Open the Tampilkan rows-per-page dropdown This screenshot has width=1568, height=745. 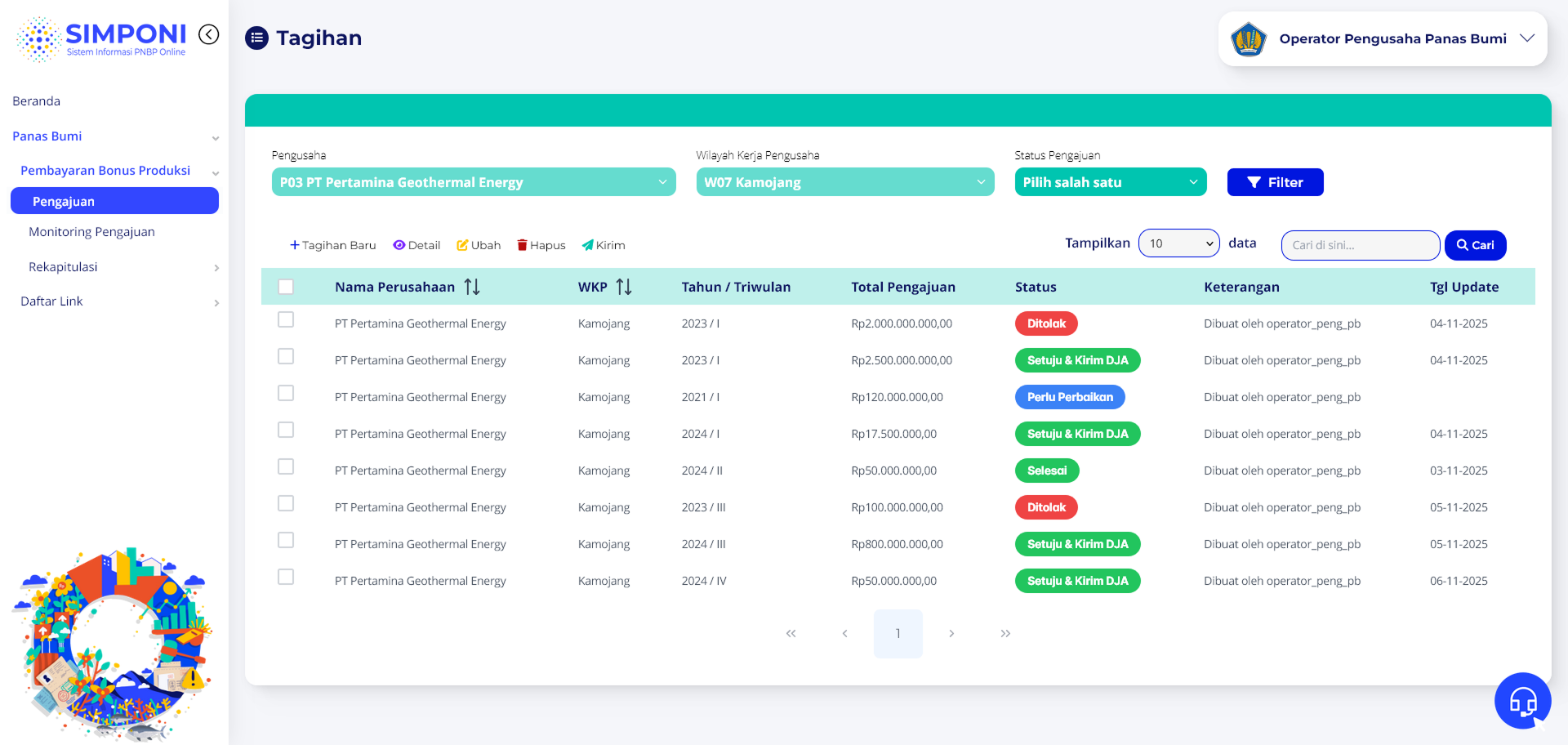click(1179, 243)
